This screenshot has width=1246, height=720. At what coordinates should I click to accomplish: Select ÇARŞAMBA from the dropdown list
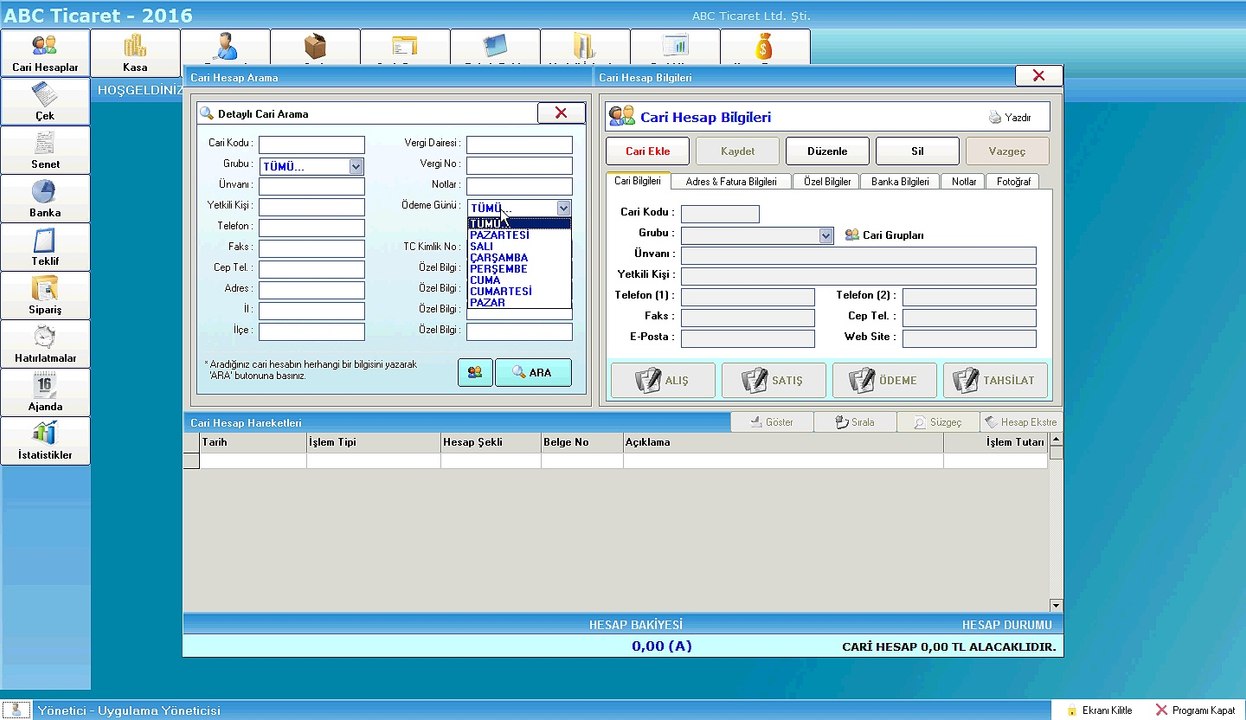[519, 258]
